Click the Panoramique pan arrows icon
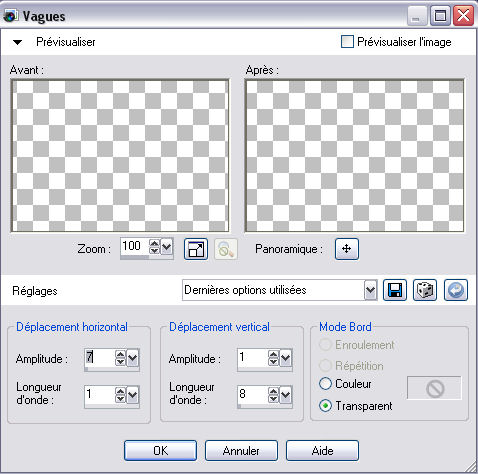This screenshot has width=478, height=474. (x=347, y=249)
